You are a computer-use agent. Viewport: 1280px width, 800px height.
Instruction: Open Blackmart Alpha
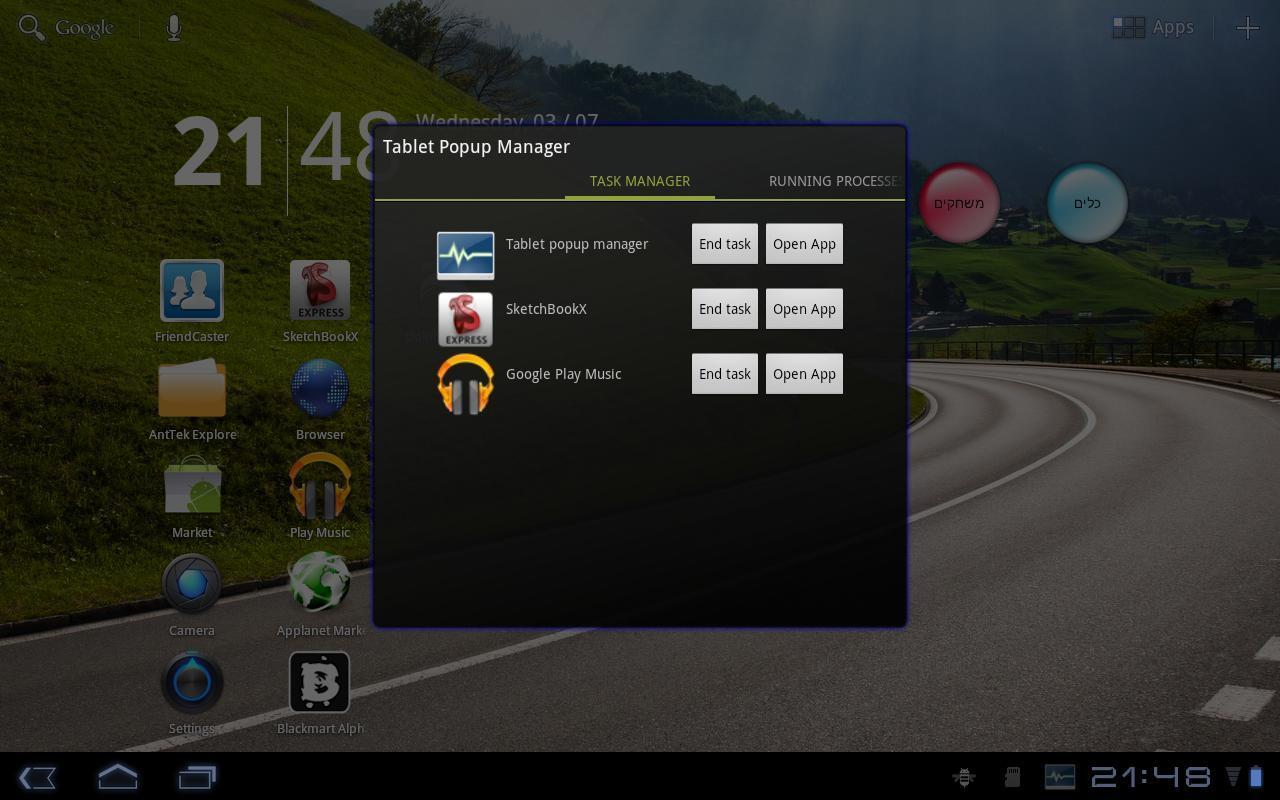[320, 683]
